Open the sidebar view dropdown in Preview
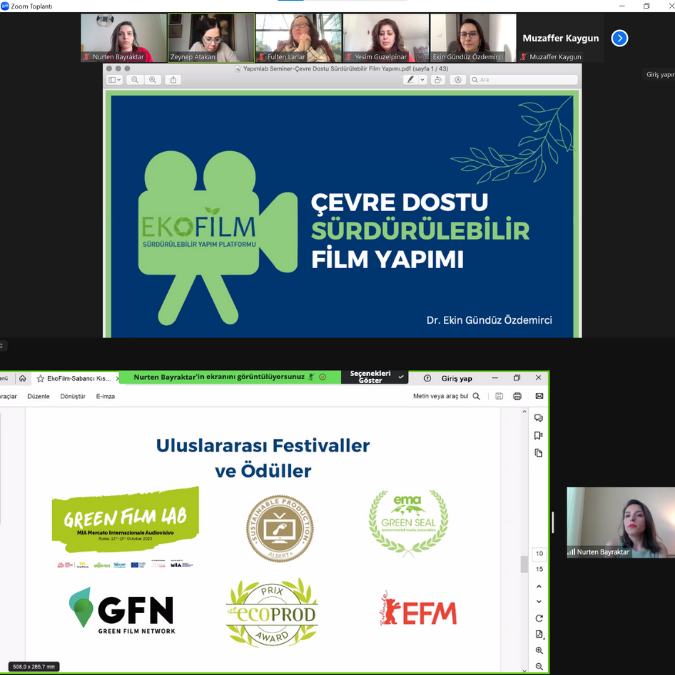 (x=115, y=80)
